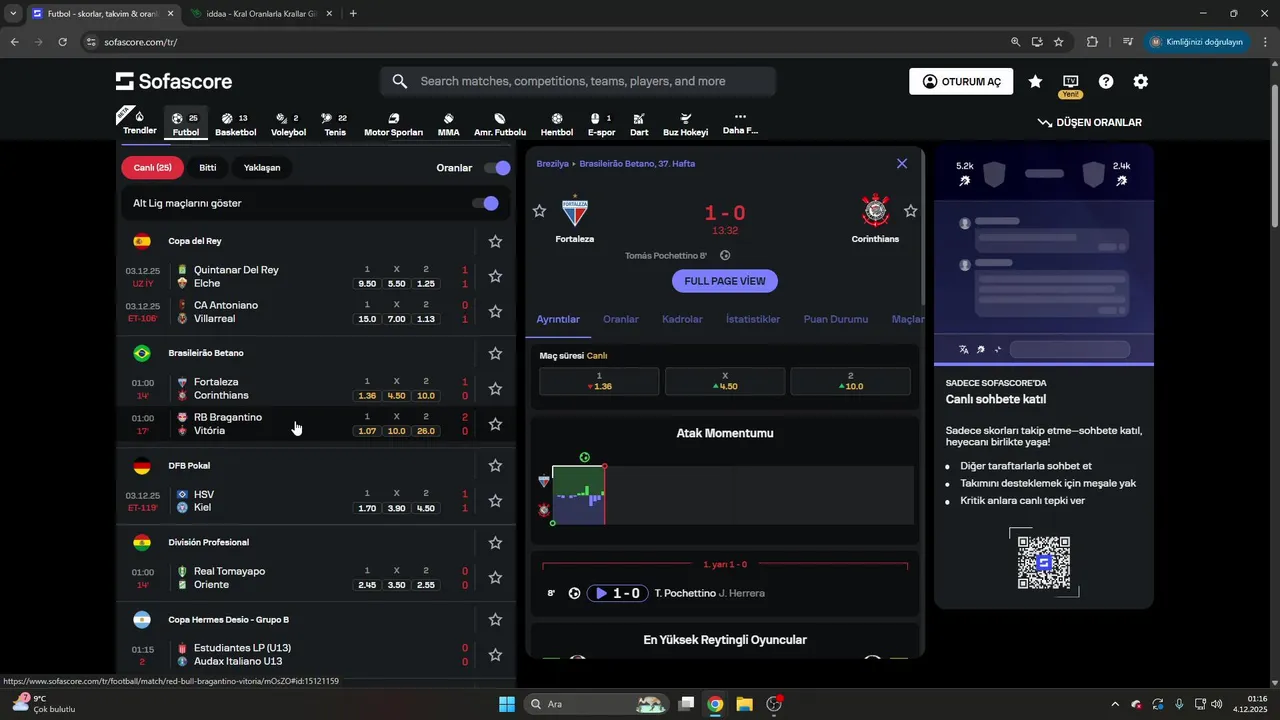The width and height of the screenshot is (1280, 720).
Task: Favorite the CA Antoniano vs Villarreal match
Action: pyautogui.click(x=495, y=312)
